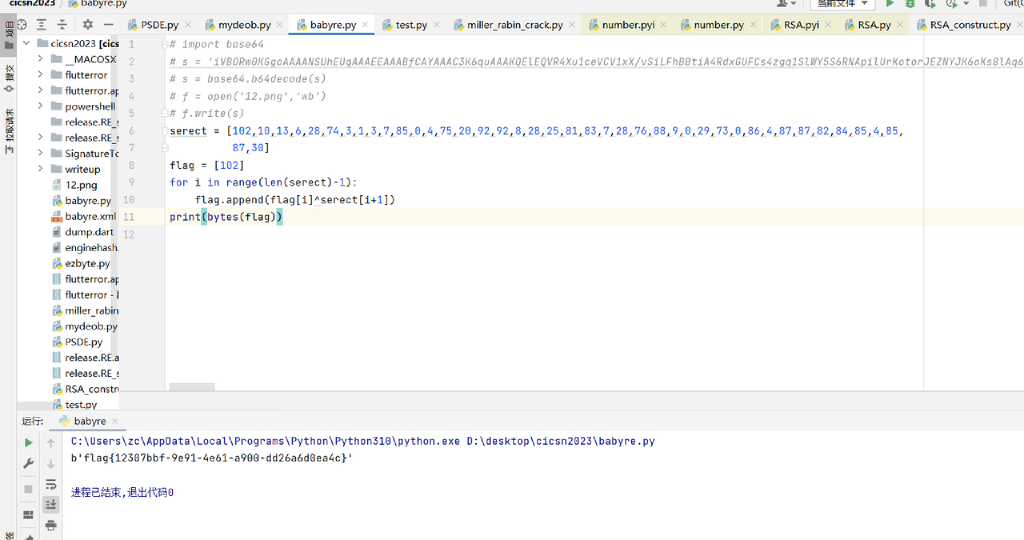Image resolution: width=1024 pixels, height=540 pixels.
Task: Toggle soft-wrap in run console
Action: (x=51, y=484)
